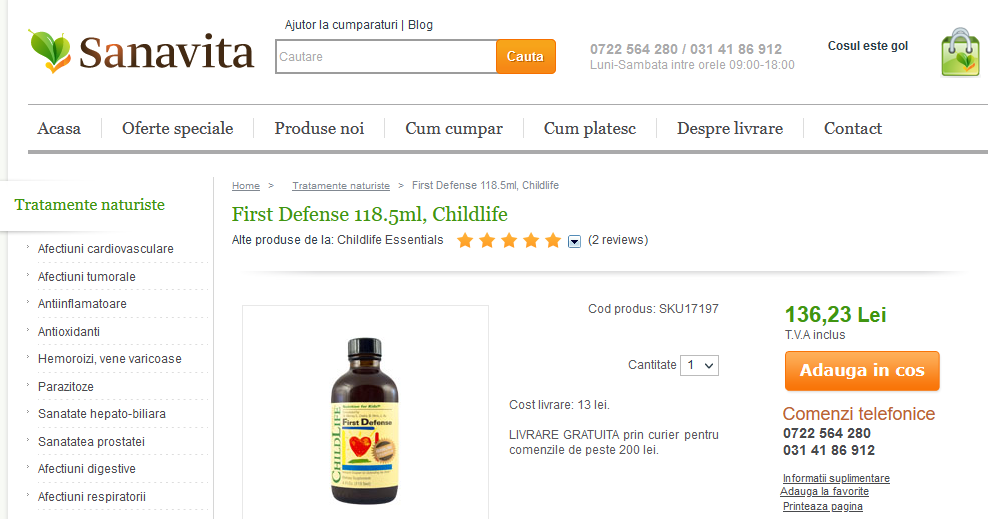This screenshot has height=519, width=1005.
Task: Expand the rating details arrow beside stars
Action: click(x=574, y=242)
